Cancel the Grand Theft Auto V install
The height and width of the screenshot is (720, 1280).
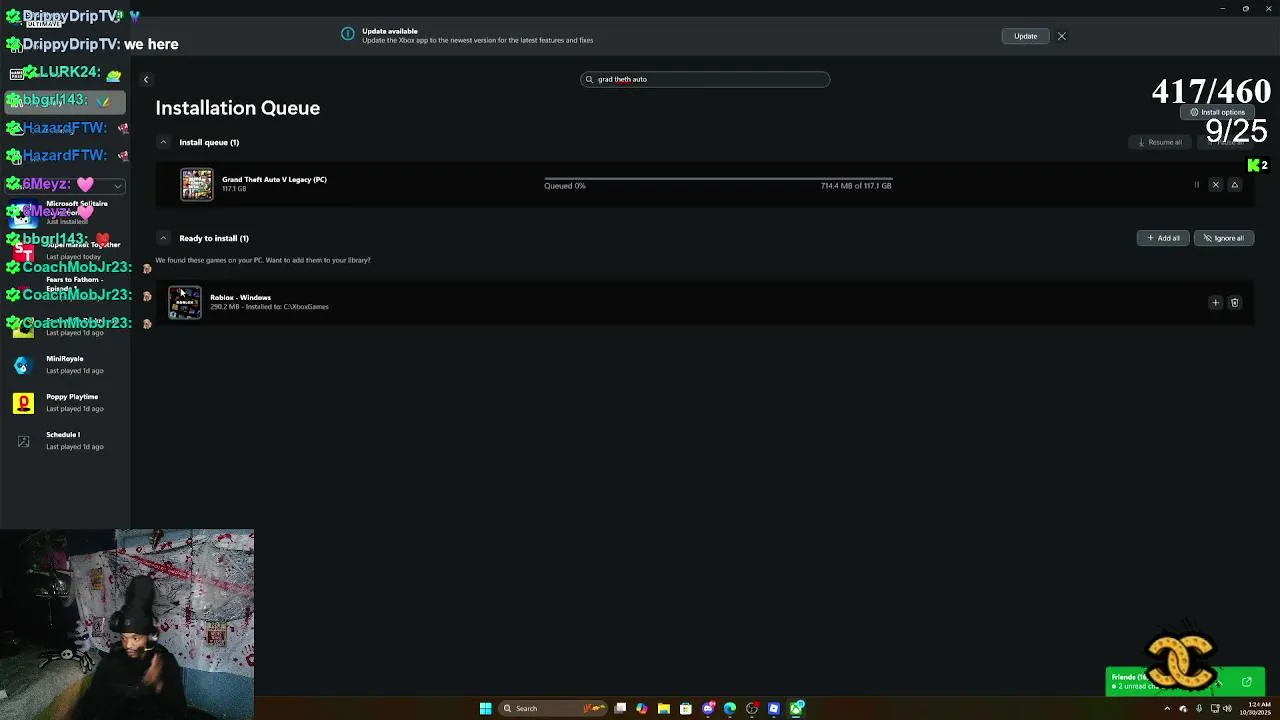point(1216,185)
